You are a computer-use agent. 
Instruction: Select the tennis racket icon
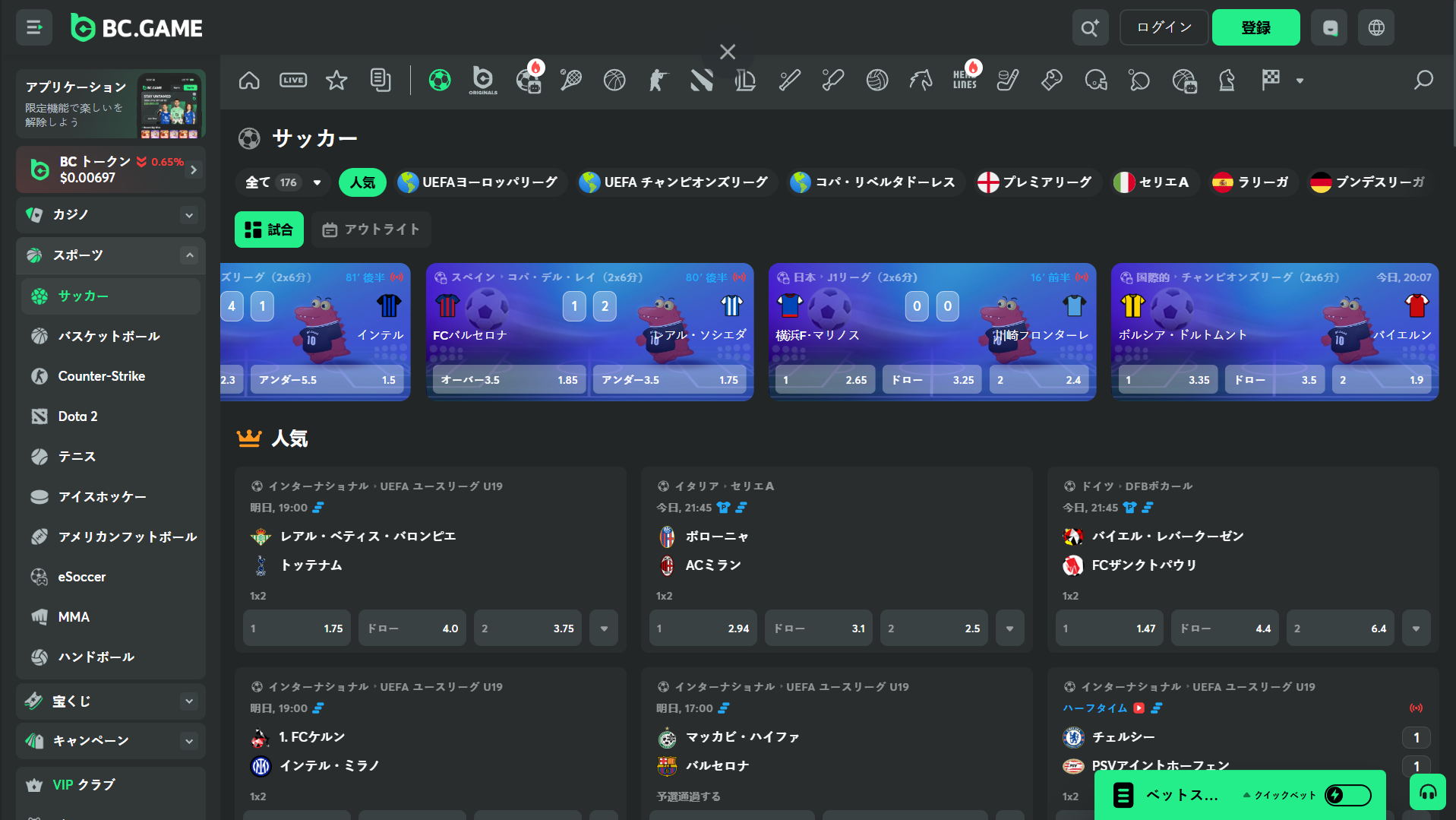click(570, 80)
